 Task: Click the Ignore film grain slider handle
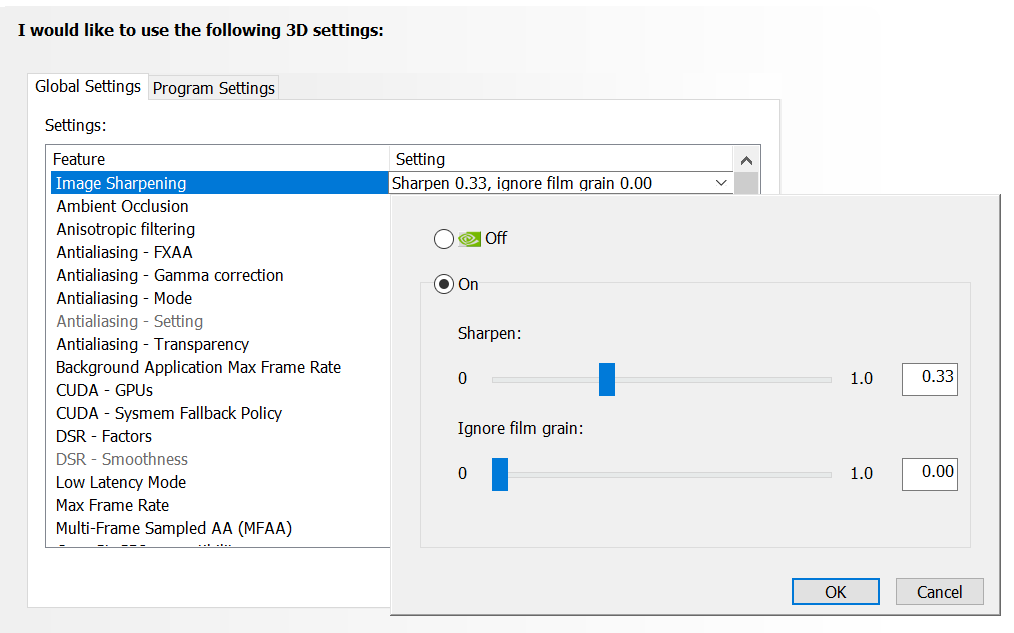(500, 475)
